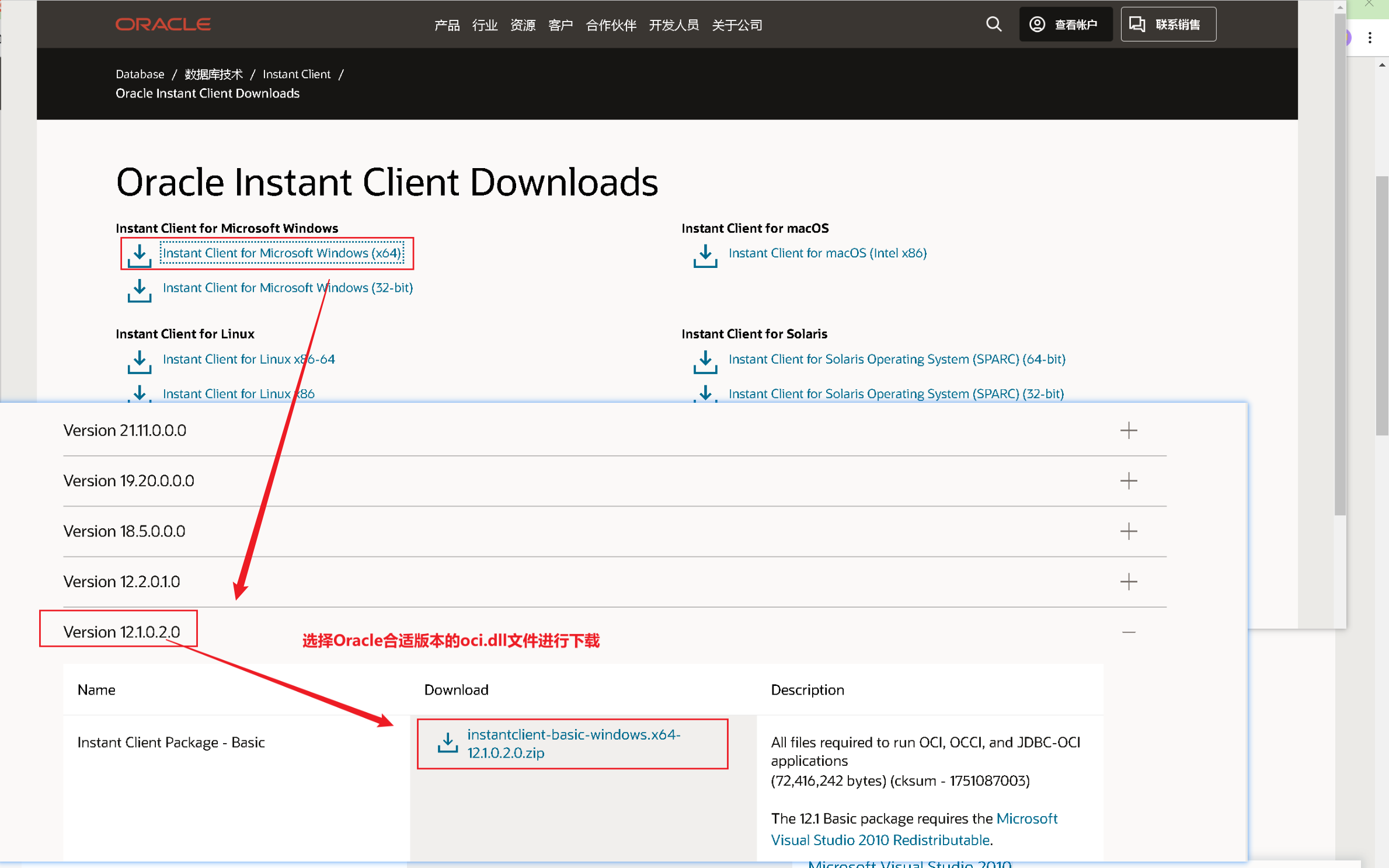1389x868 pixels.
Task: Click download icon beside Windows (x64)
Action: tap(140, 255)
